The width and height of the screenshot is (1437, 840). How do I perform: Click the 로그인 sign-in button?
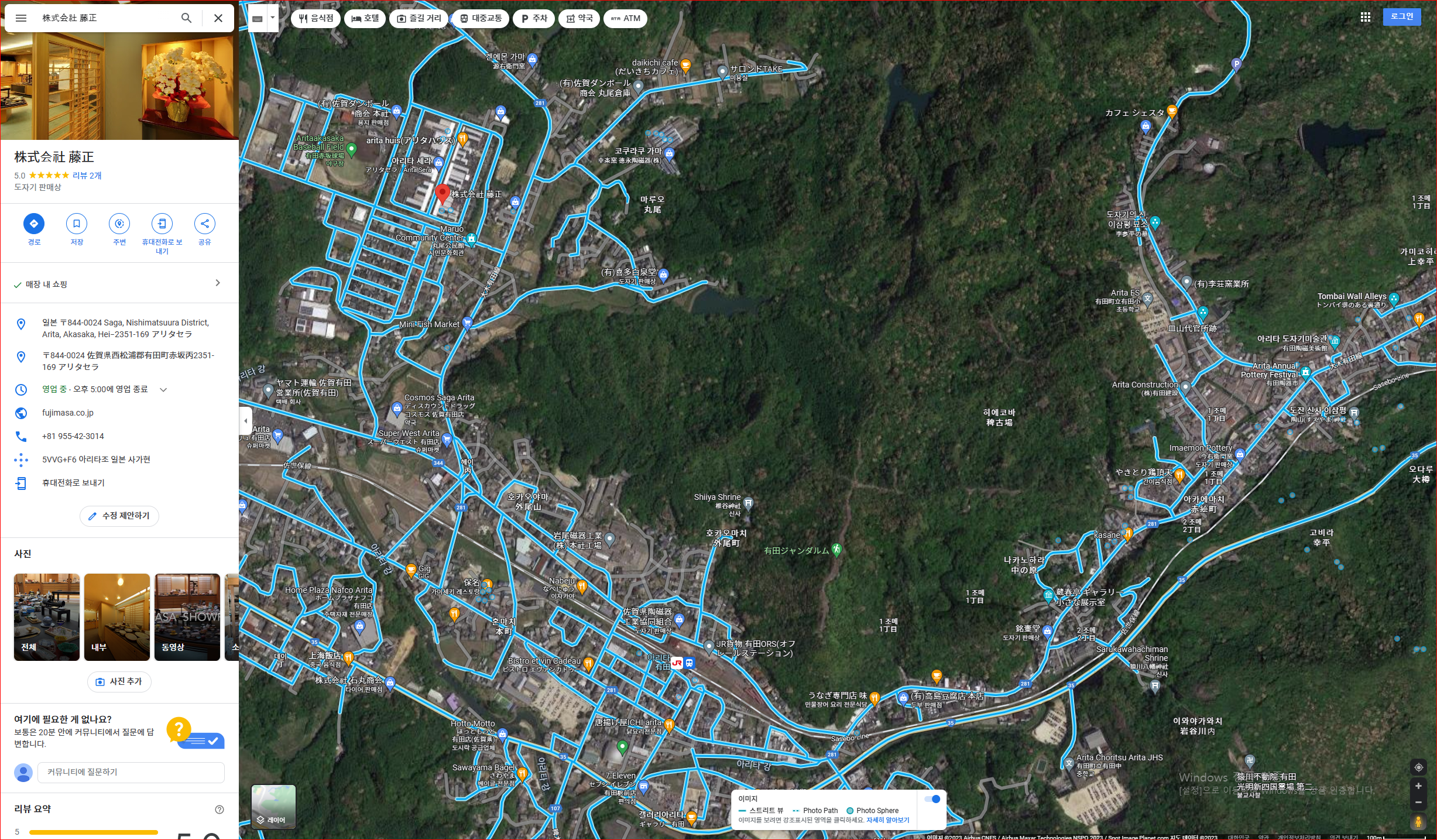pyautogui.click(x=1402, y=17)
